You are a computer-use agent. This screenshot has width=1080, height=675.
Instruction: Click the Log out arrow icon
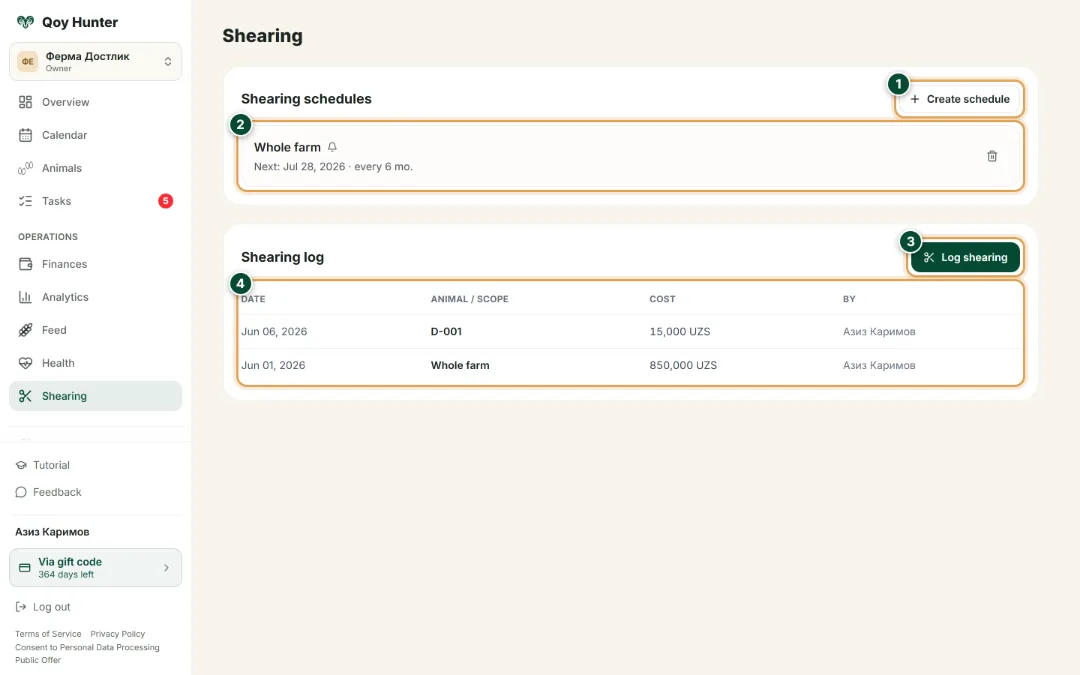21,607
